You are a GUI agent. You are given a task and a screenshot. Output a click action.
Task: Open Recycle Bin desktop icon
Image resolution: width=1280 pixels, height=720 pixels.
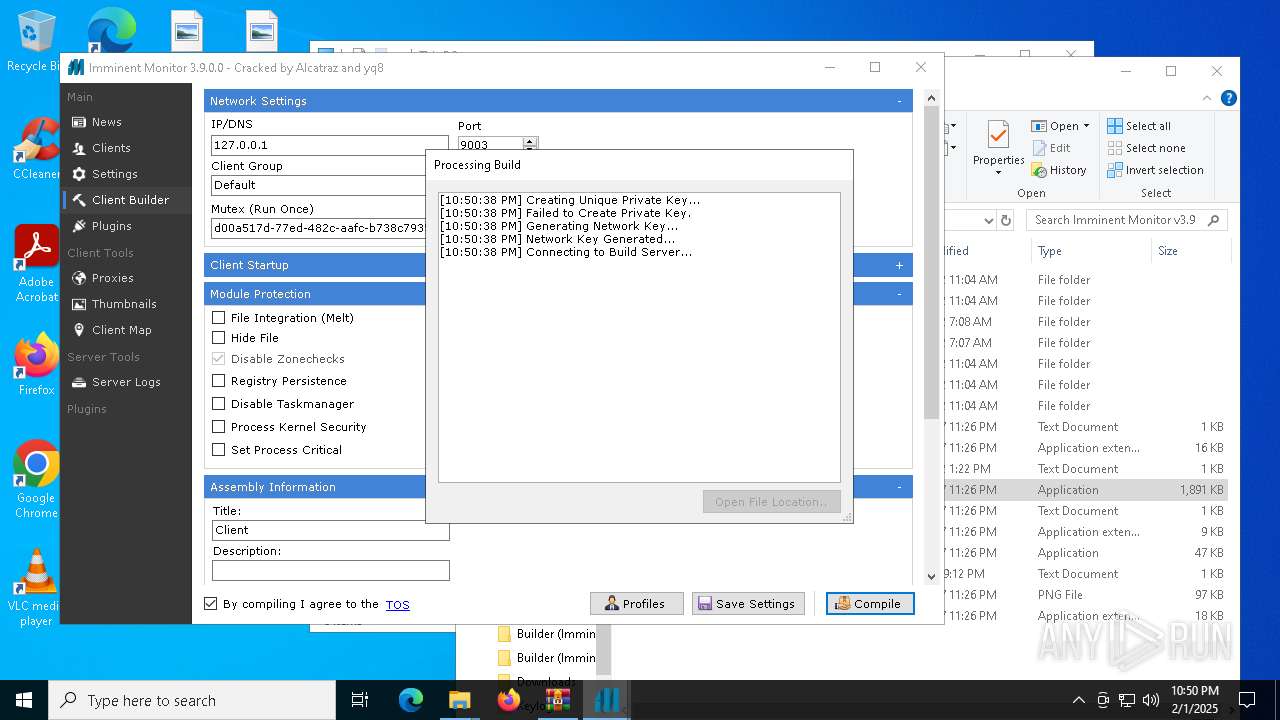[x=35, y=41]
